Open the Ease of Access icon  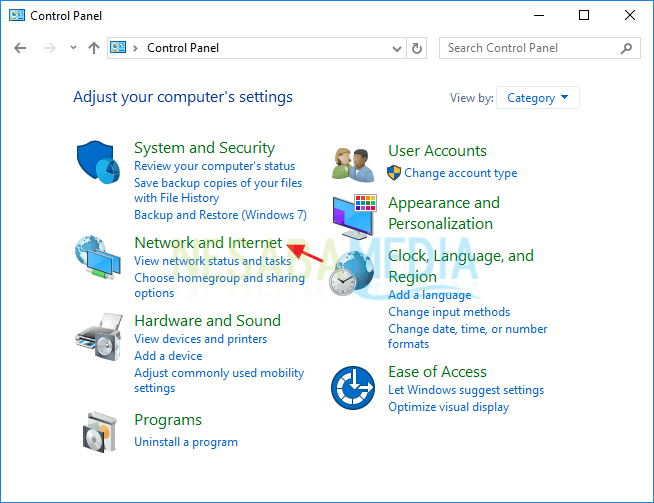(354, 388)
